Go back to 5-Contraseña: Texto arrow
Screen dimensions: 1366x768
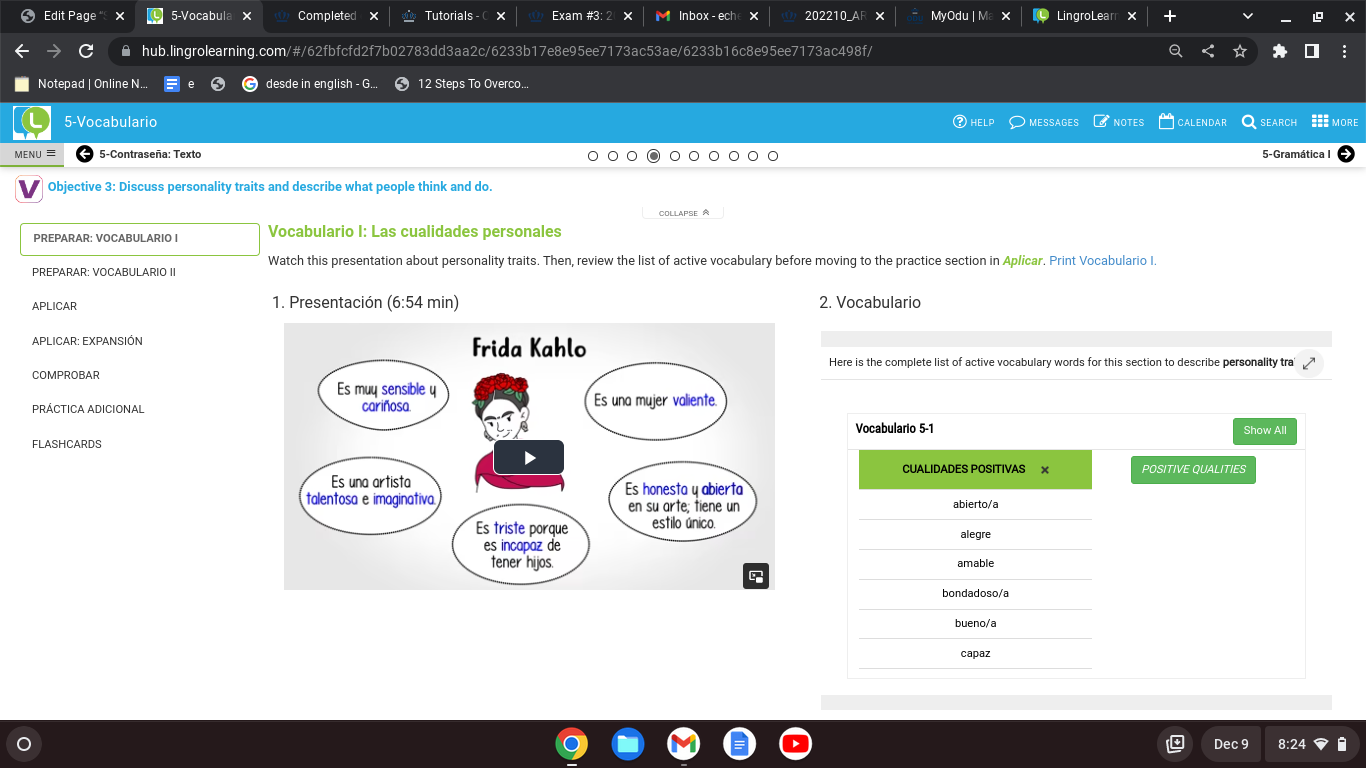84,154
